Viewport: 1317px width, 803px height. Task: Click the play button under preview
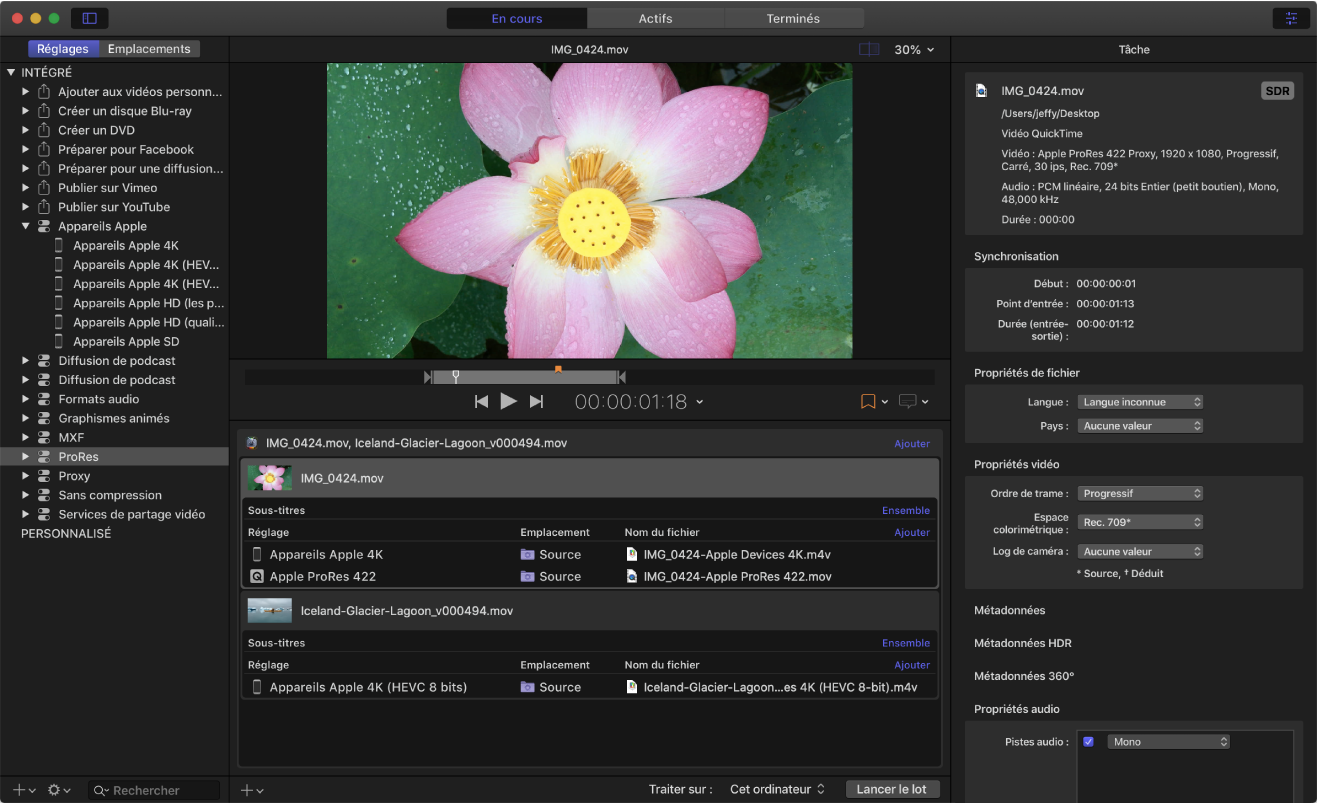(508, 401)
